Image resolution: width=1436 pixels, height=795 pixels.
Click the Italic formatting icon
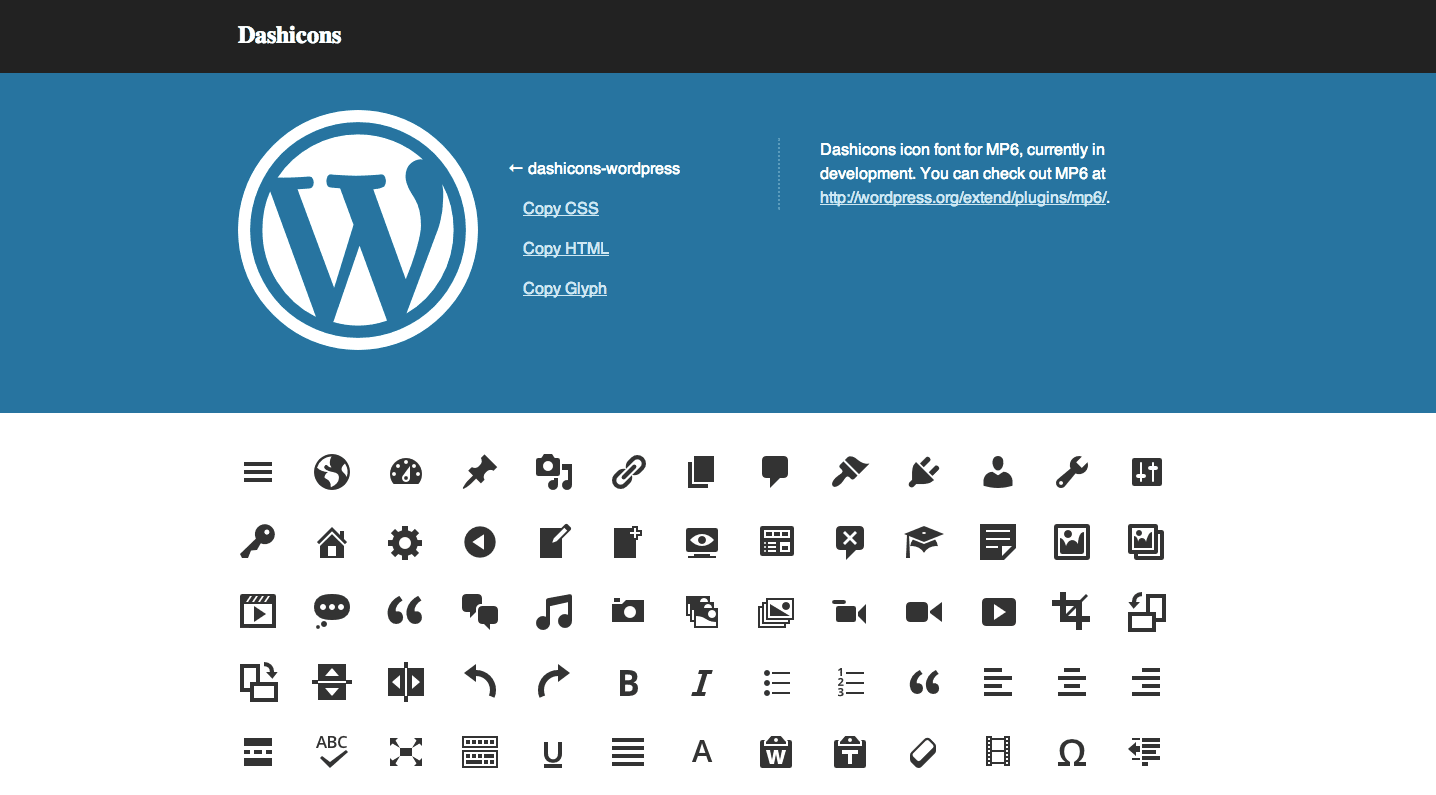click(701, 682)
